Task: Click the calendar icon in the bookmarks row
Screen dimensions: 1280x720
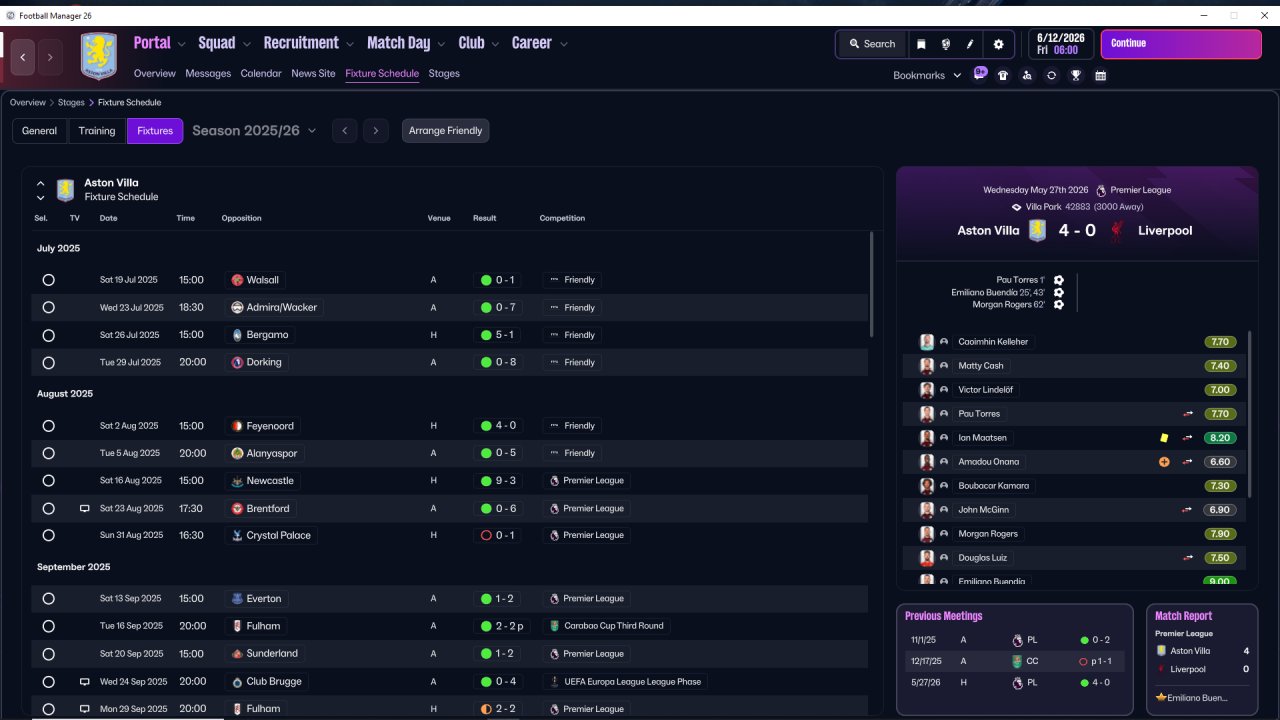Action: (x=1100, y=75)
